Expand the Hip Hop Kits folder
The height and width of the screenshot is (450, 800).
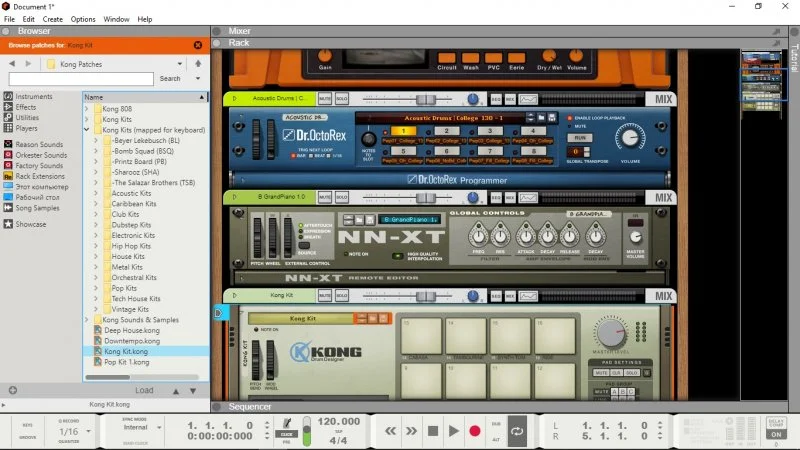click(96, 246)
